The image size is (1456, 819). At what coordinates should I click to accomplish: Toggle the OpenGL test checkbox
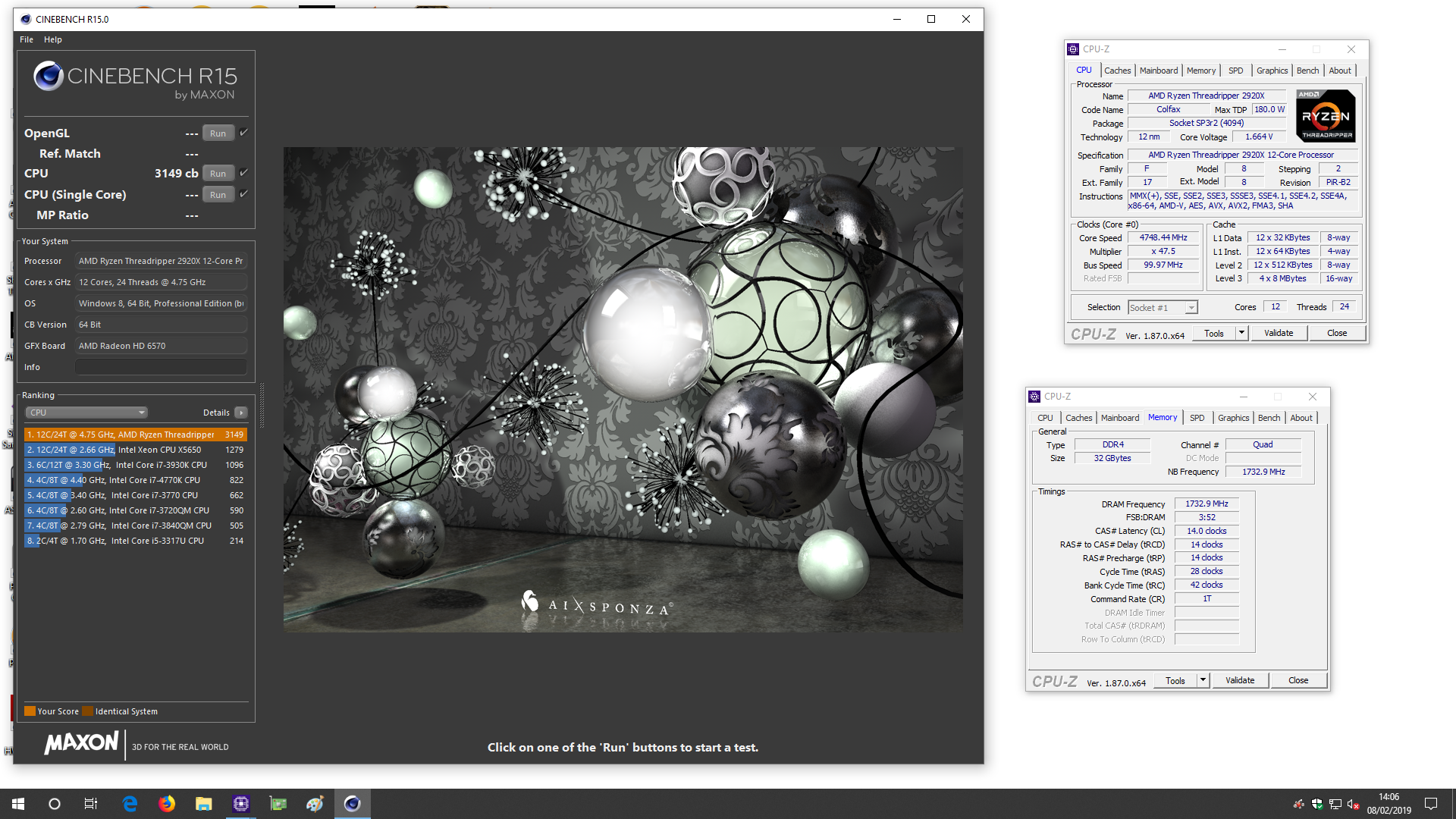[244, 133]
